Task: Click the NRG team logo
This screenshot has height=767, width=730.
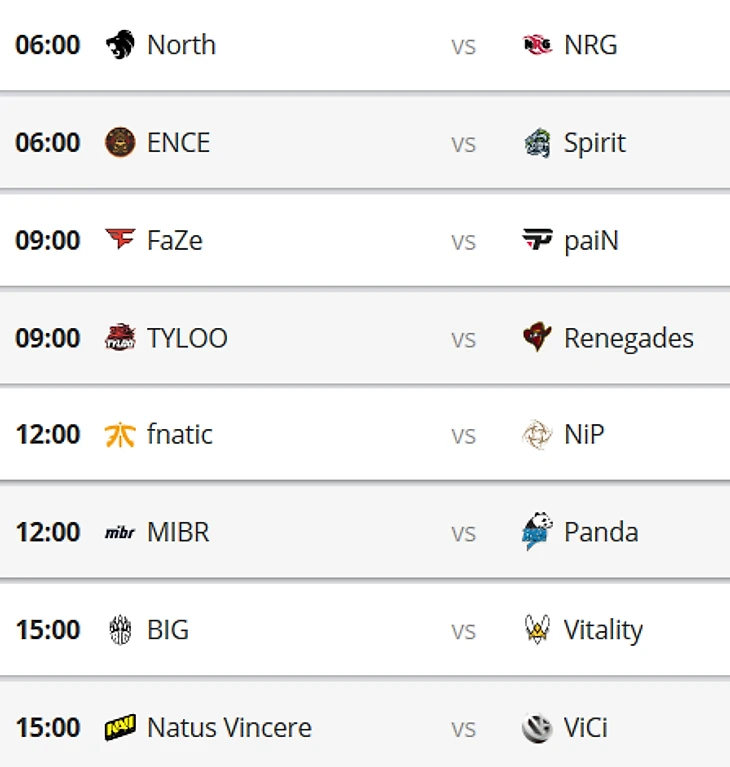Action: pos(537,45)
